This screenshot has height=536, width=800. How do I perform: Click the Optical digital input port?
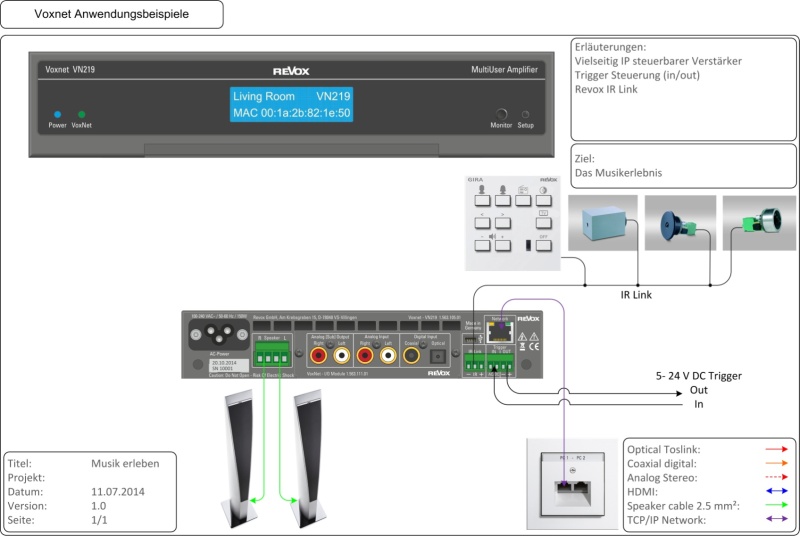(x=438, y=356)
